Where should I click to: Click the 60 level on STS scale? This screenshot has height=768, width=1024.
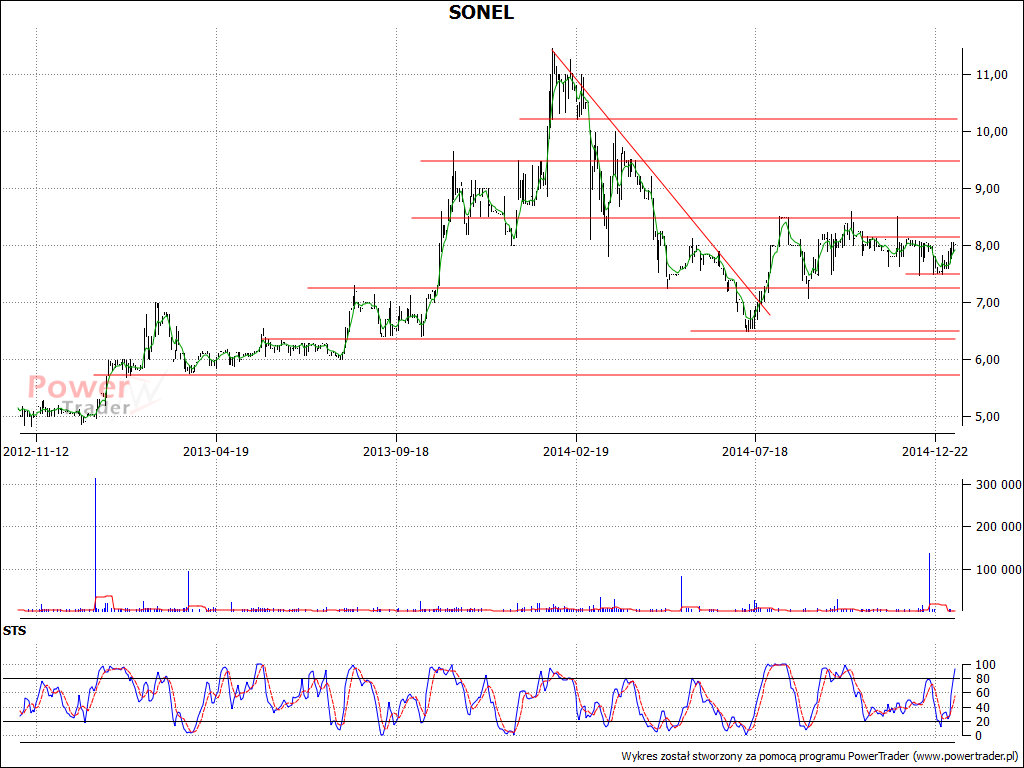984,694
